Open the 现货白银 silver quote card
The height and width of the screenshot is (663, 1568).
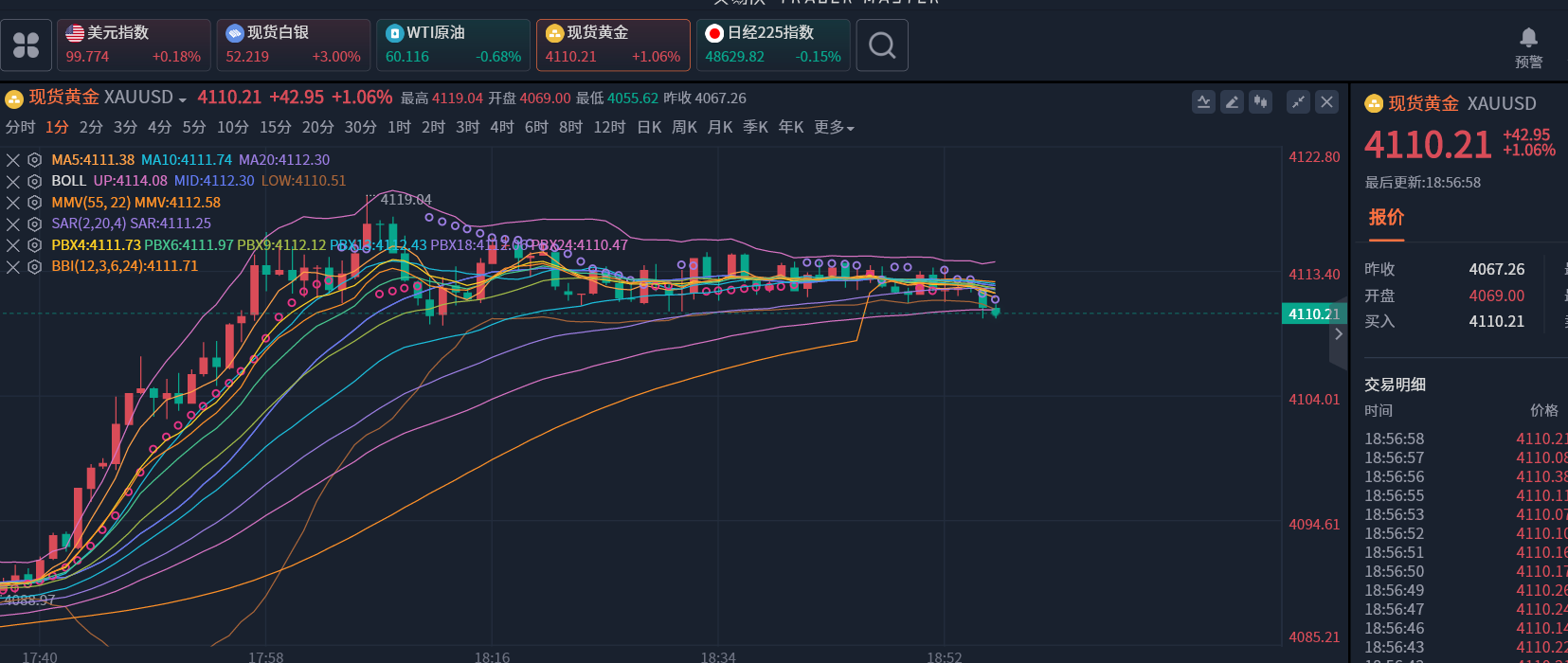click(x=293, y=45)
